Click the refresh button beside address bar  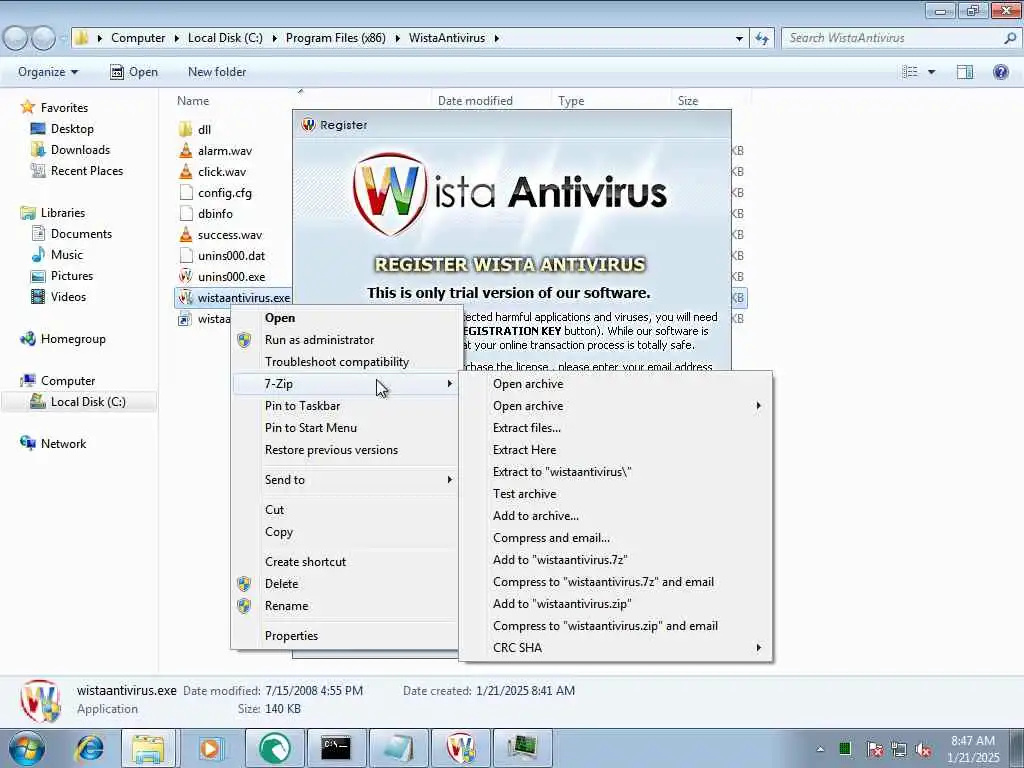[x=761, y=39]
